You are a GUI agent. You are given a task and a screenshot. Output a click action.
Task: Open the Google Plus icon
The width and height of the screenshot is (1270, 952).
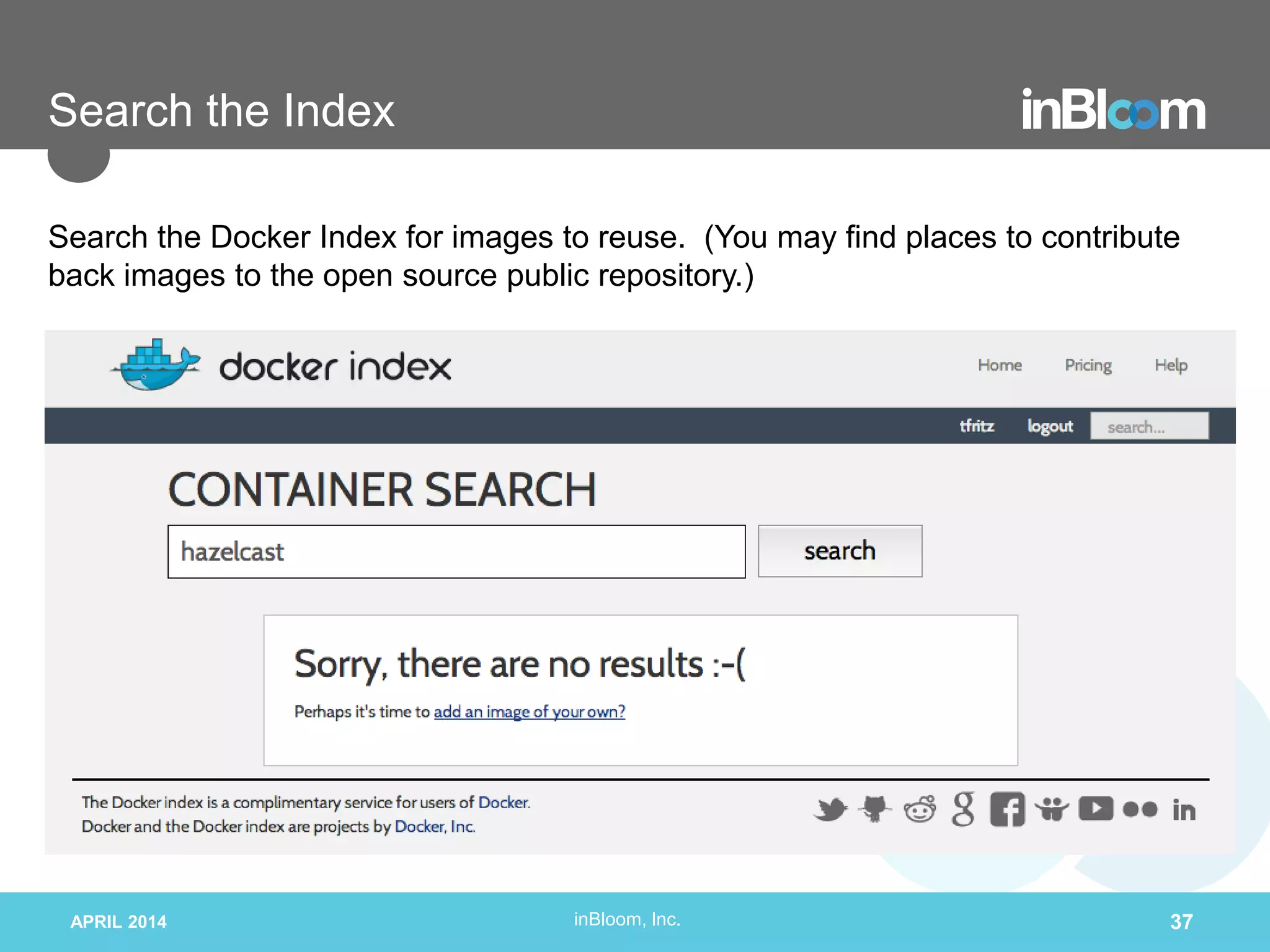click(963, 809)
